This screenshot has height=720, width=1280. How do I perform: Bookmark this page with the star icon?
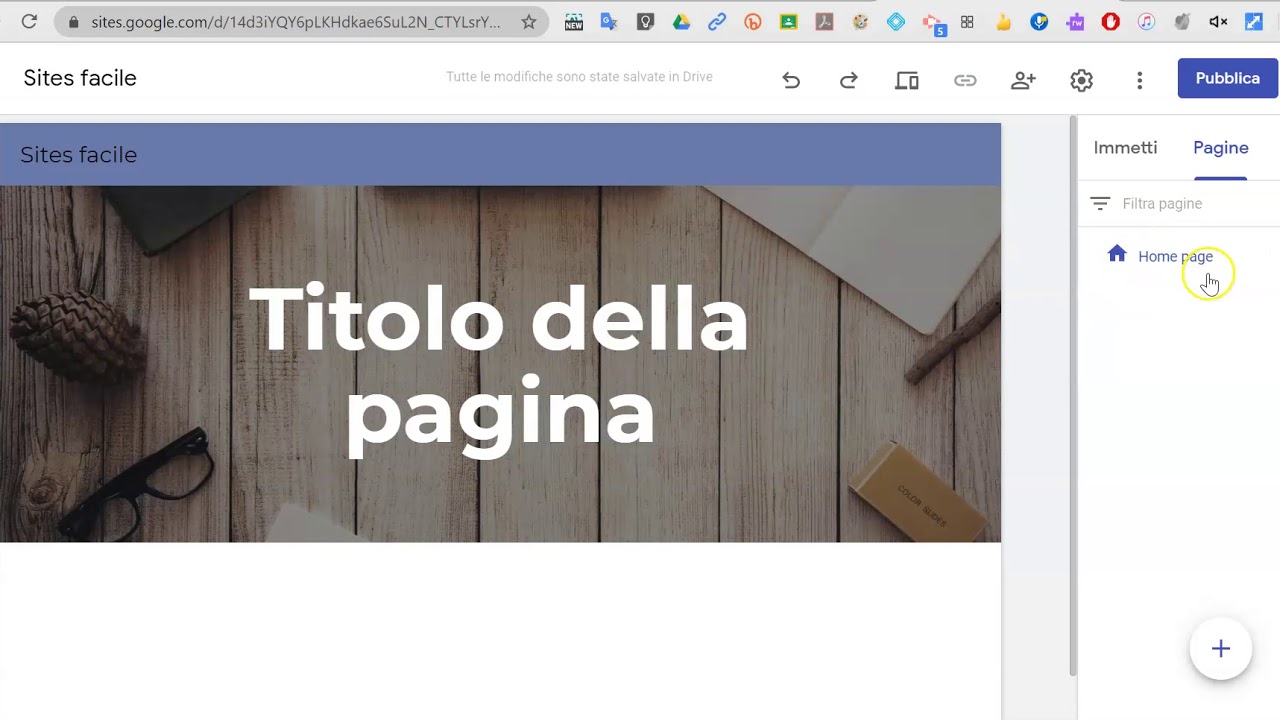click(529, 21)
